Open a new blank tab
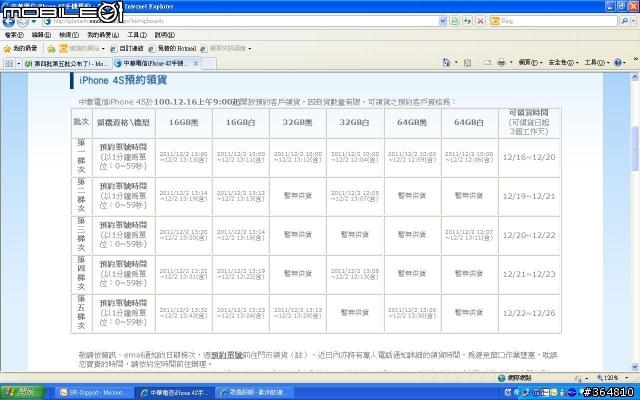The image size is (640, 400). click(209, 64)
